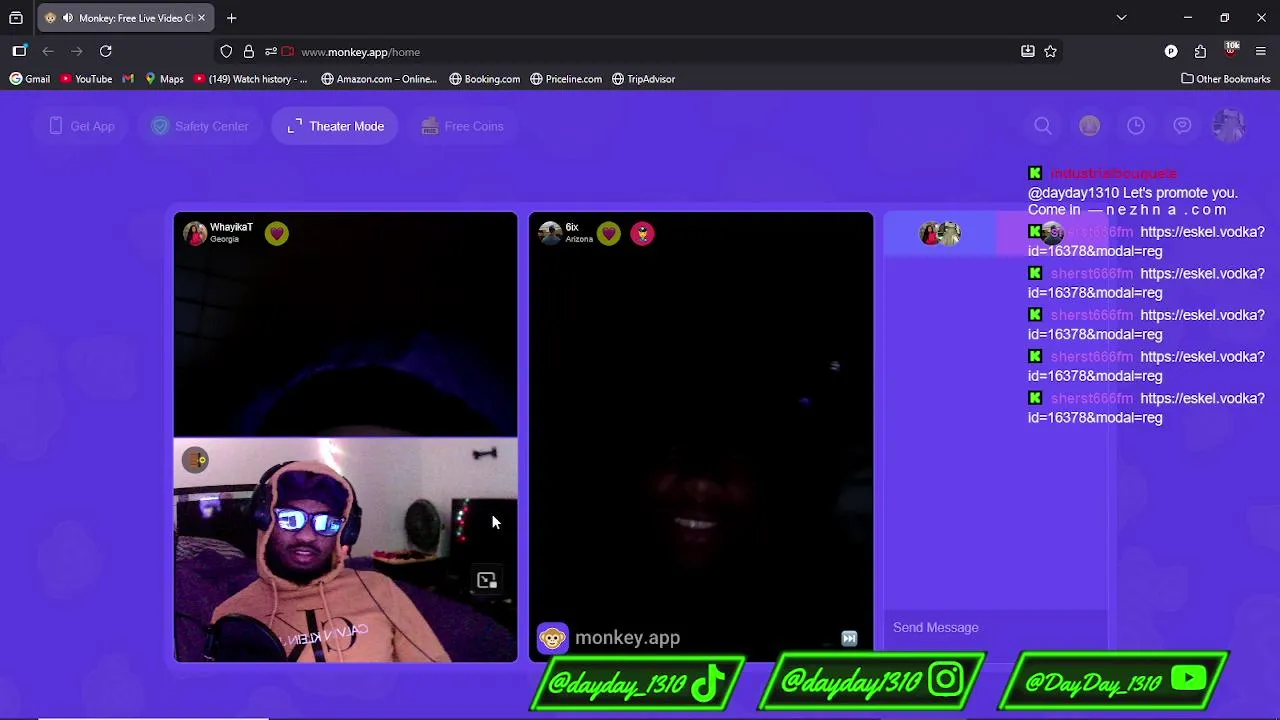
Task: Click the round badge icon beside search
Action: click(1089, 125)
